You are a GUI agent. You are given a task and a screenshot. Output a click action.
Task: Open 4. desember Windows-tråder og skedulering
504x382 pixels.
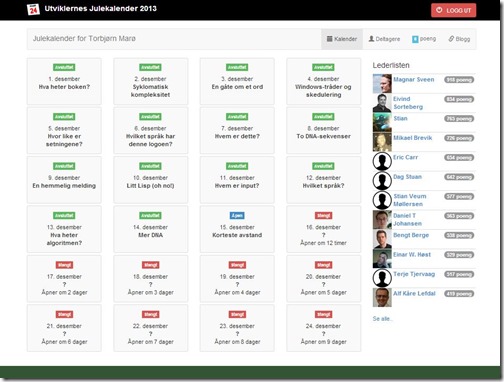point(323,81)
